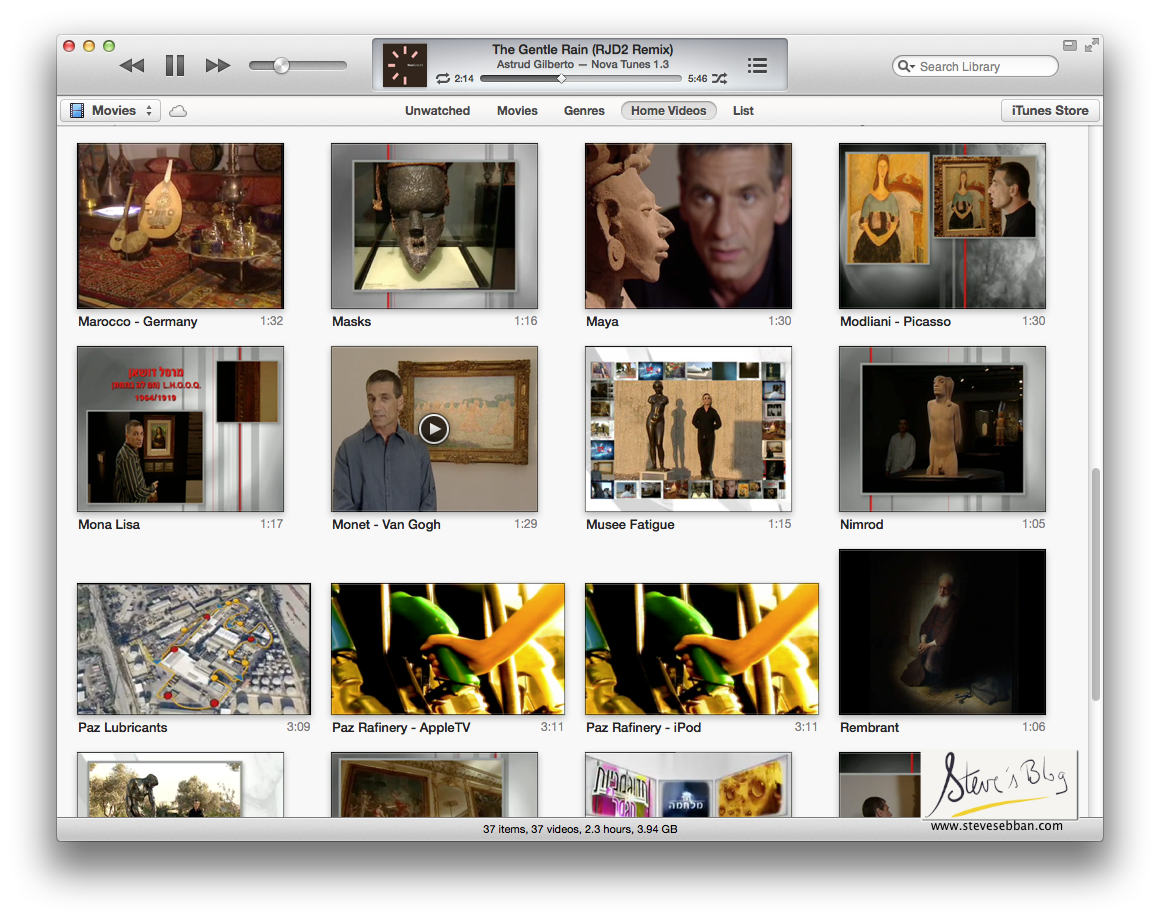The height and width of the screenshot is (920, 1160).
Task: Select the Nimrod video thumbnail
Action: [942, 429]
